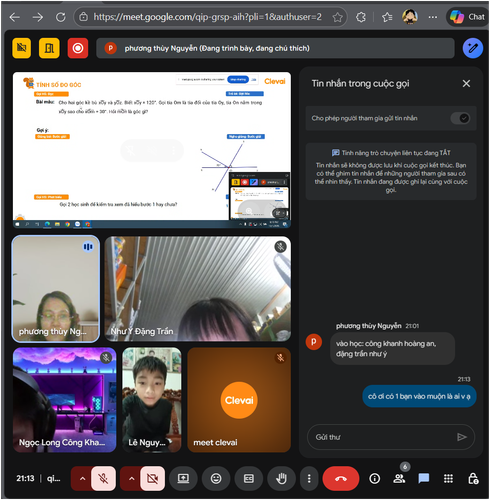Open meeting details info icon
This screenshot has height=500, width=490.
pyautogui.click(x=375, y=479)
